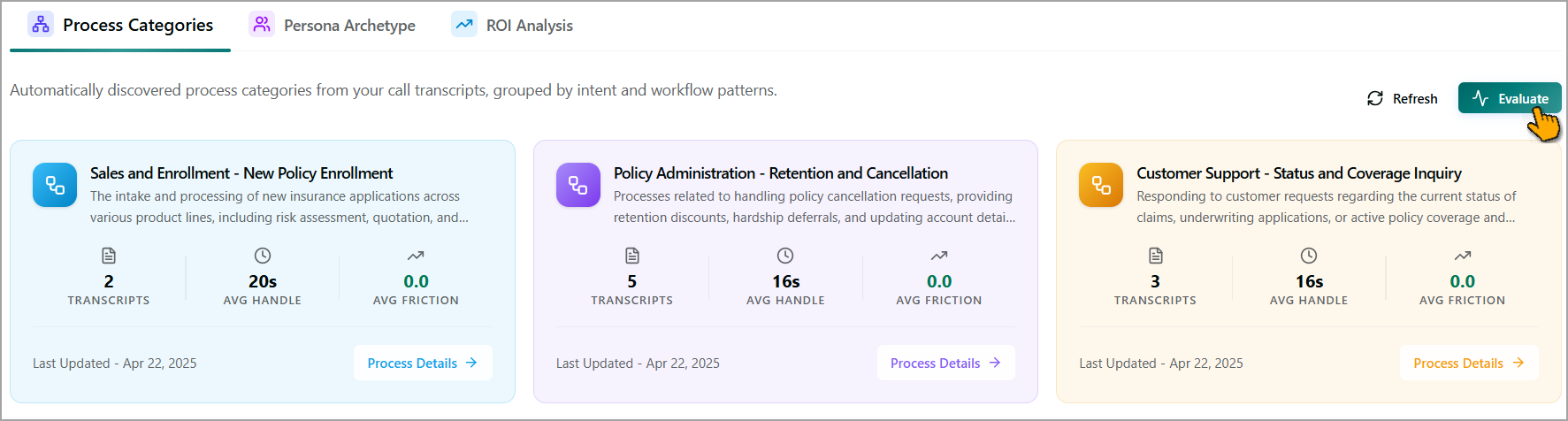
Task: Click the Customer Support card description text
Action: click(x=1327, y=207)
